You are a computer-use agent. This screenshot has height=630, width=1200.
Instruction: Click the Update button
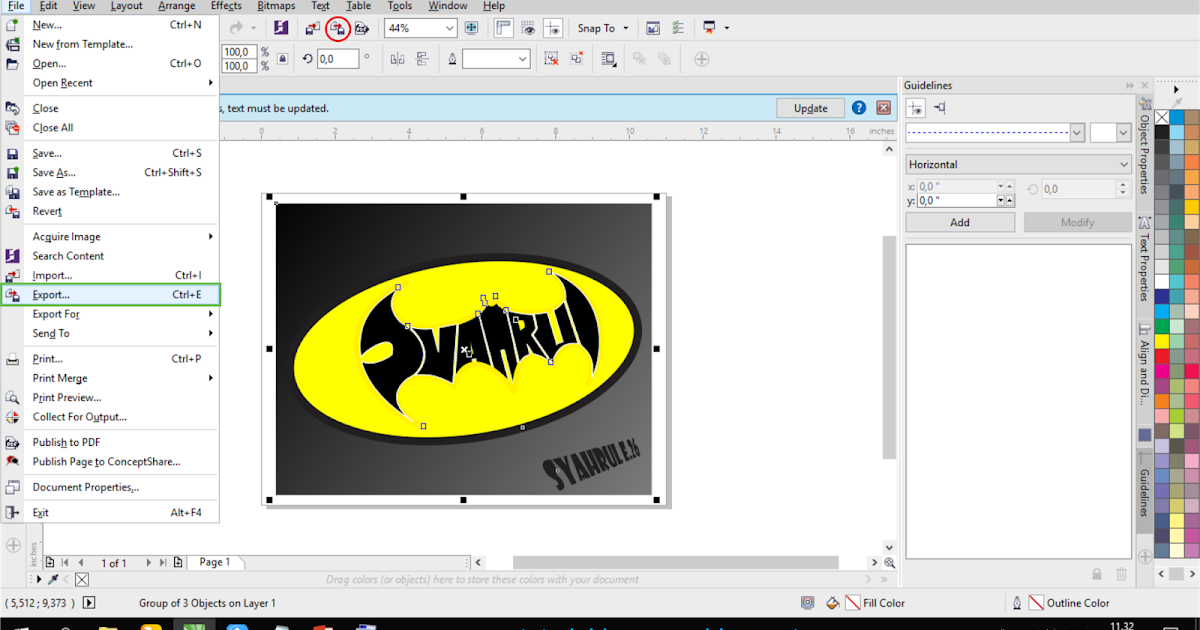(x=810, y=108)
